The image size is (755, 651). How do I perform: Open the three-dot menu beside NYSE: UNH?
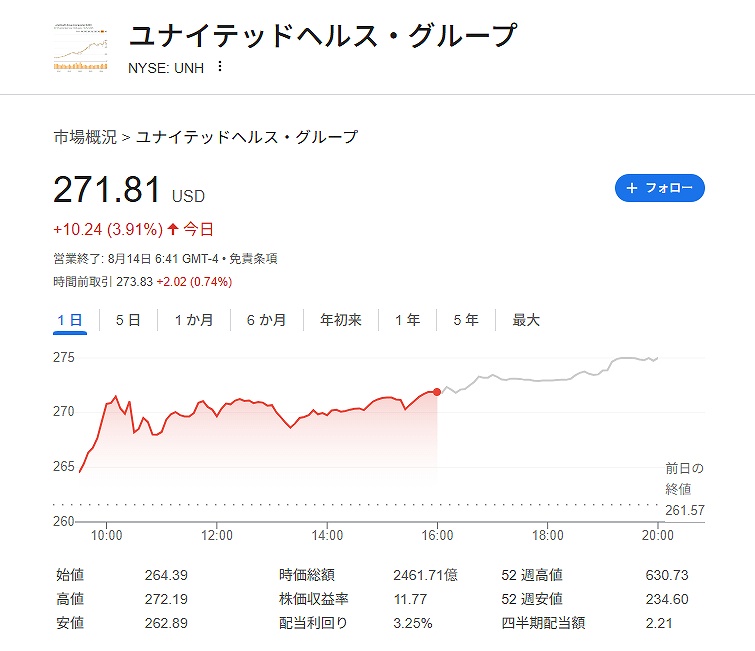(x=220, y=67)
